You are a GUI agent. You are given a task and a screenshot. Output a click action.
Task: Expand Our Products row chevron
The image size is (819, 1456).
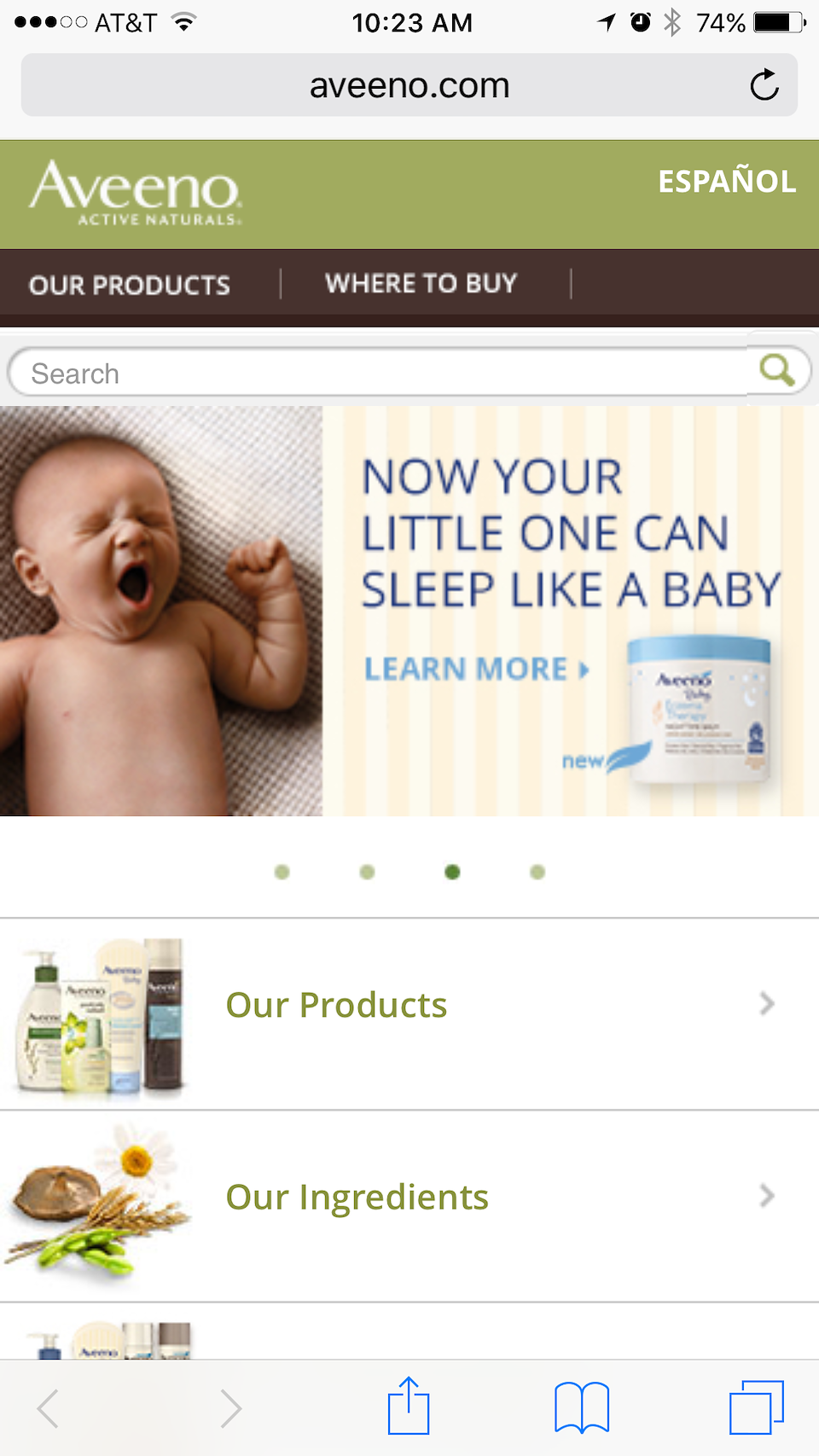[767, 1004]
